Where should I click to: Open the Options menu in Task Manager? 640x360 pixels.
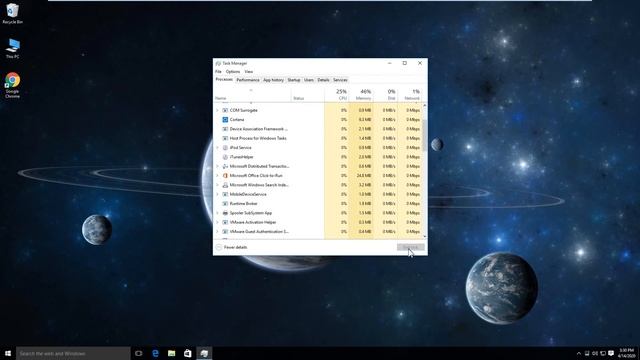[x=233, y=72]
